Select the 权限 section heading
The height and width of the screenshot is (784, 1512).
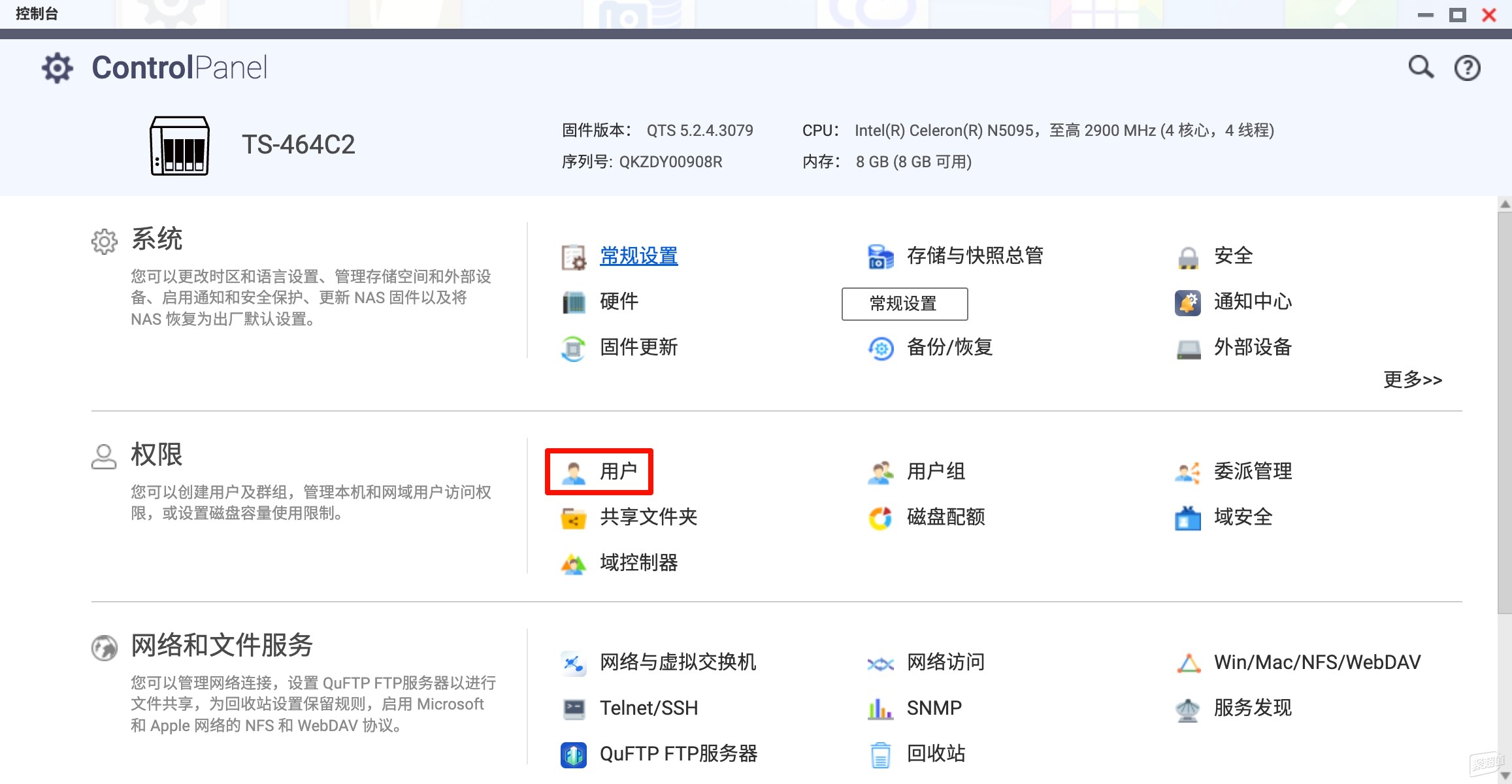157,454
